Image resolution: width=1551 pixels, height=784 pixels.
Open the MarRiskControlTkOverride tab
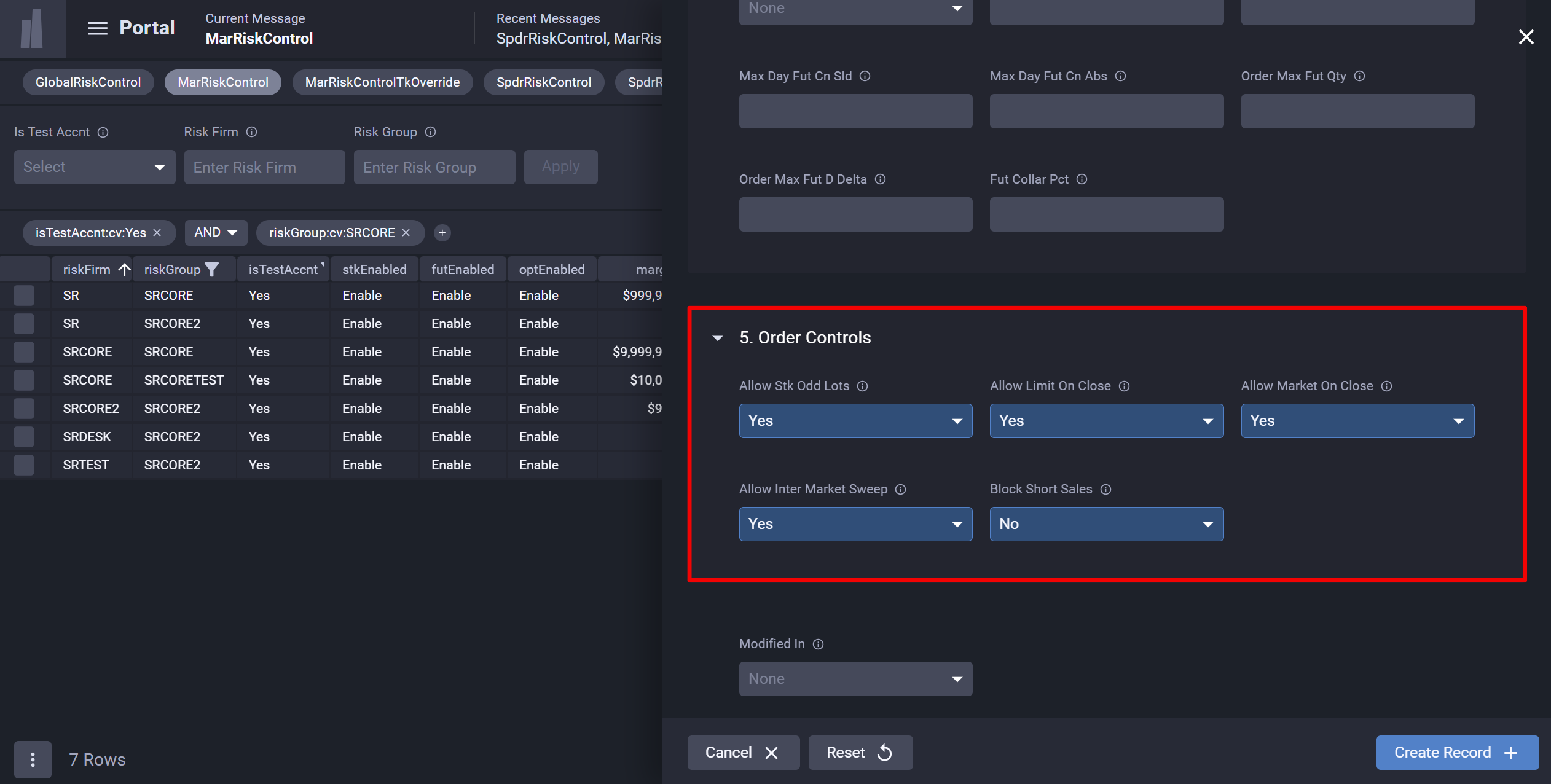coord(382,82)
